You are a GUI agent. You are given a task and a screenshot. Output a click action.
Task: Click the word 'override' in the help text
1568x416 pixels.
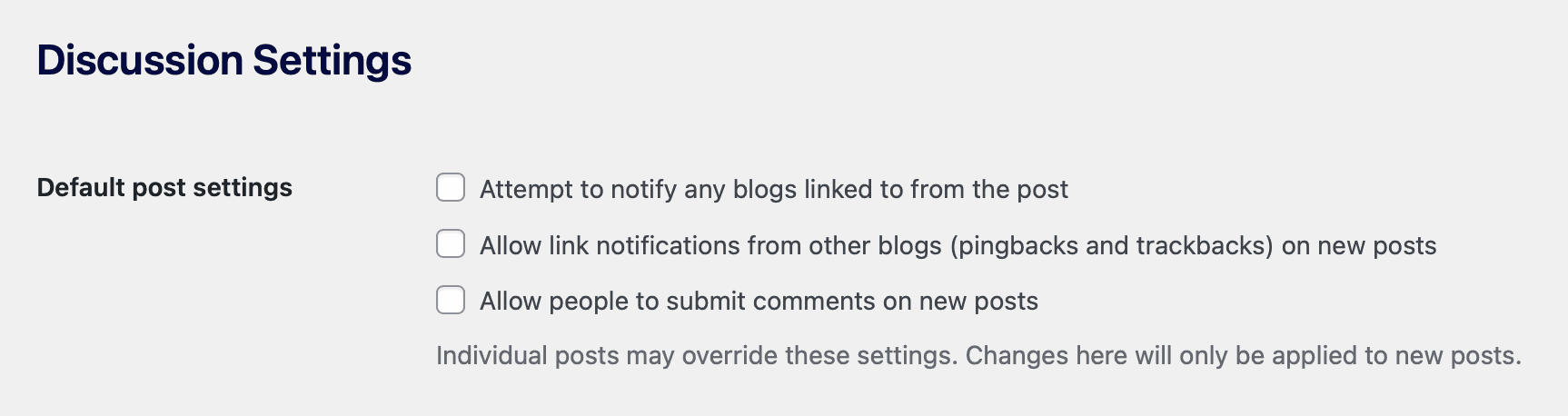[x=729, y=356]
